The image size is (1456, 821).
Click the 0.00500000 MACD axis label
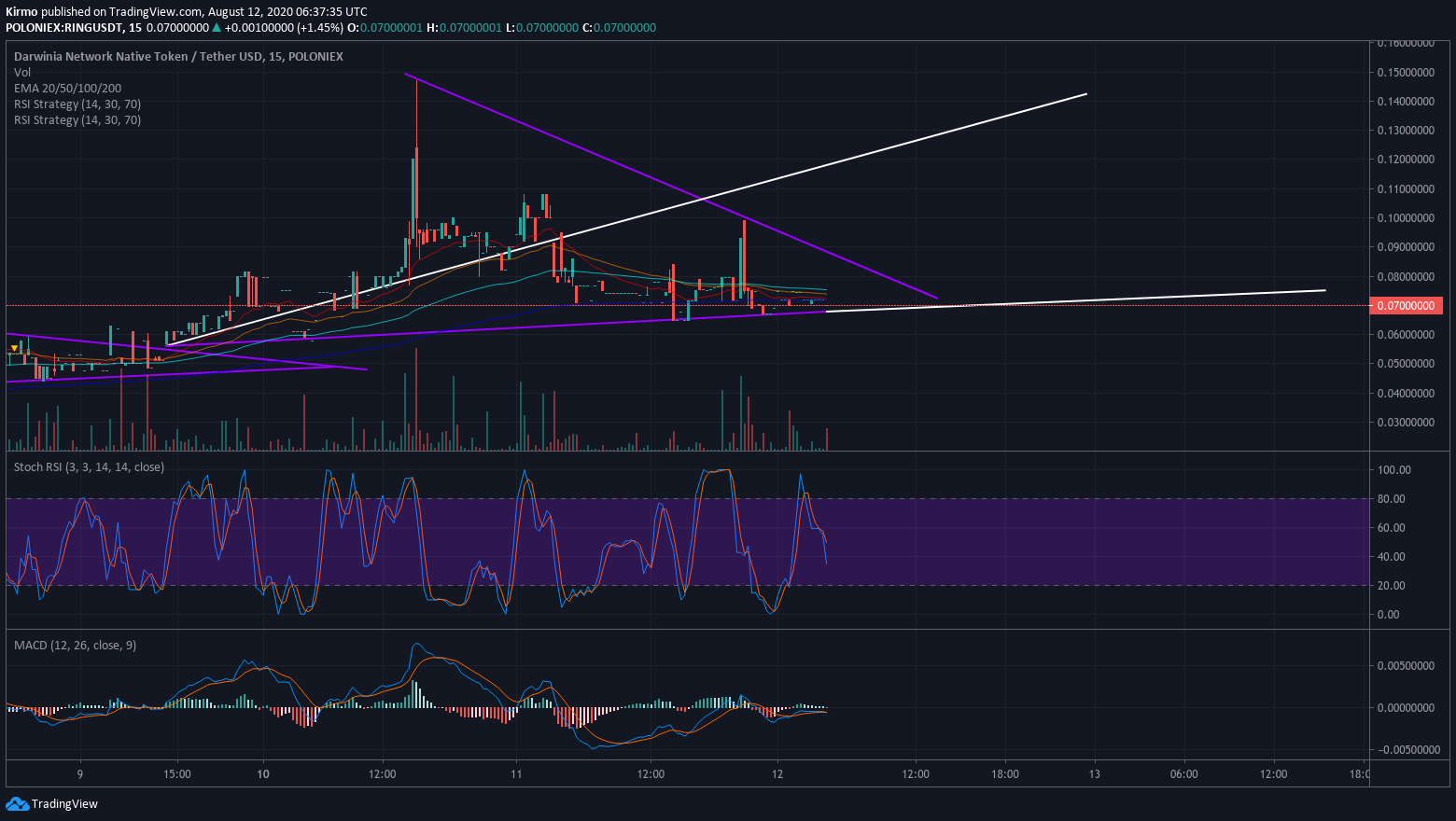tap(1406, 665)
